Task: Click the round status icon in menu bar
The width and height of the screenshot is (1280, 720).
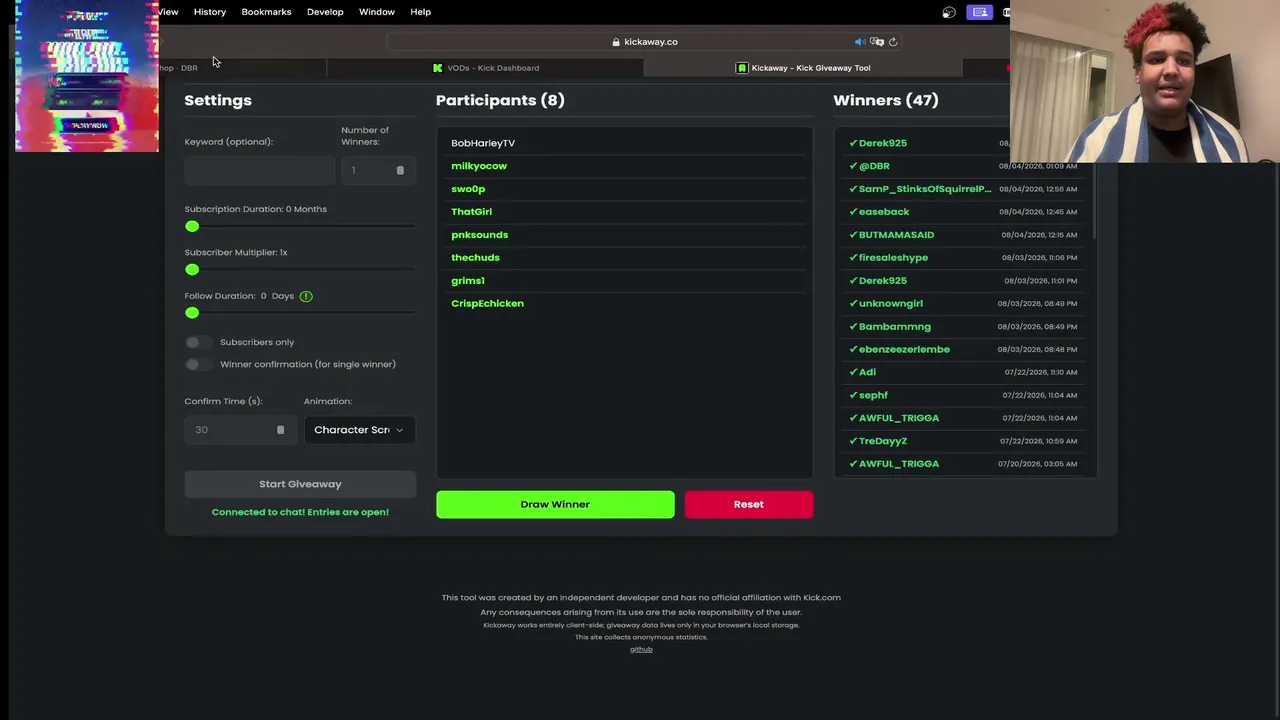Action: [949, 12]
